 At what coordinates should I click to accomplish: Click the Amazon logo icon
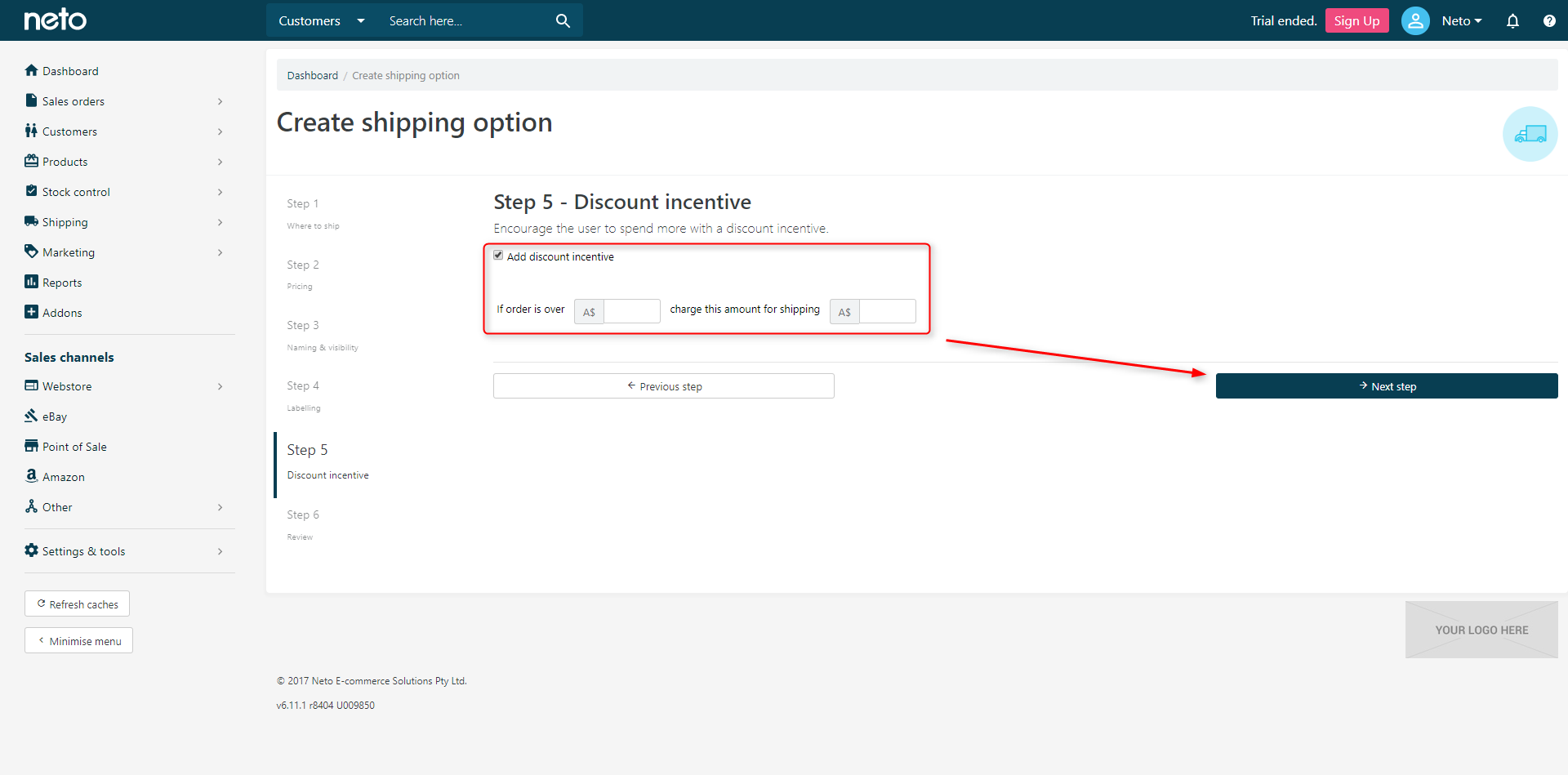[31, 475]
